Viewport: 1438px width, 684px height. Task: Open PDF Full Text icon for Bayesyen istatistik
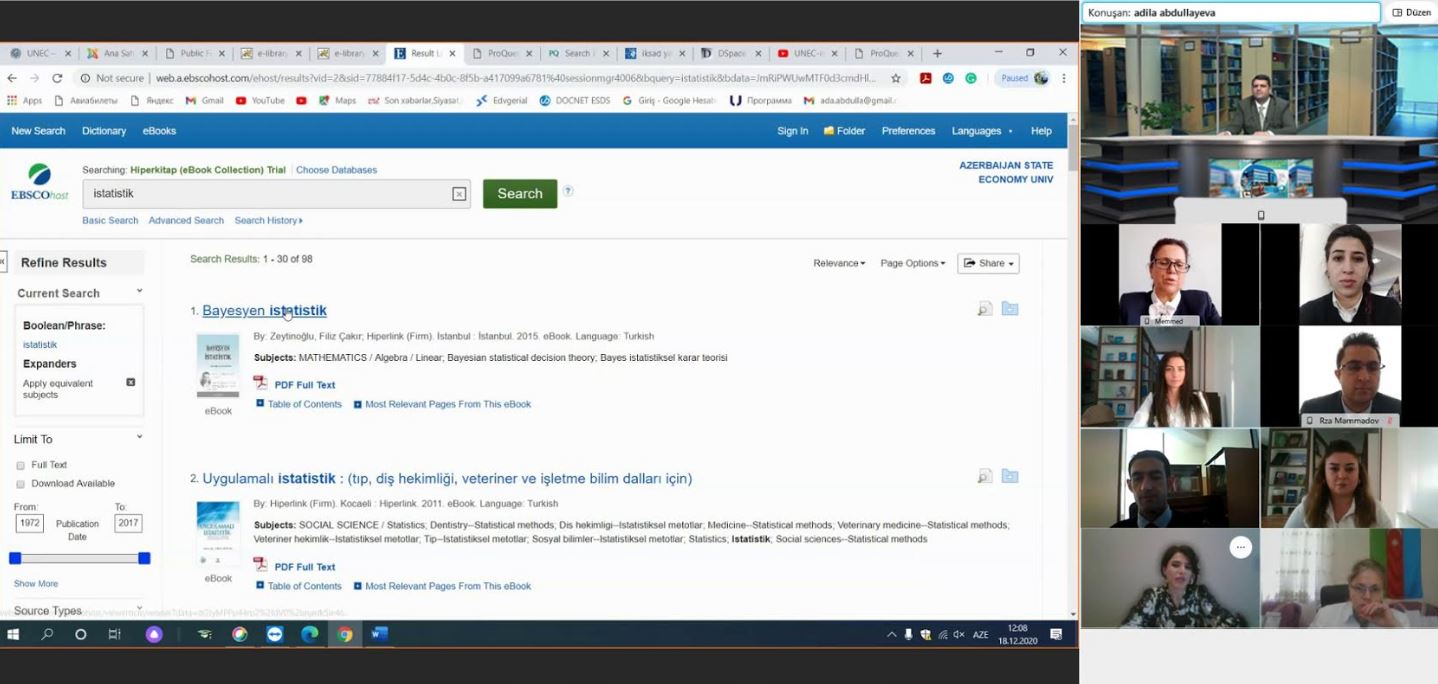pos(261,384)
